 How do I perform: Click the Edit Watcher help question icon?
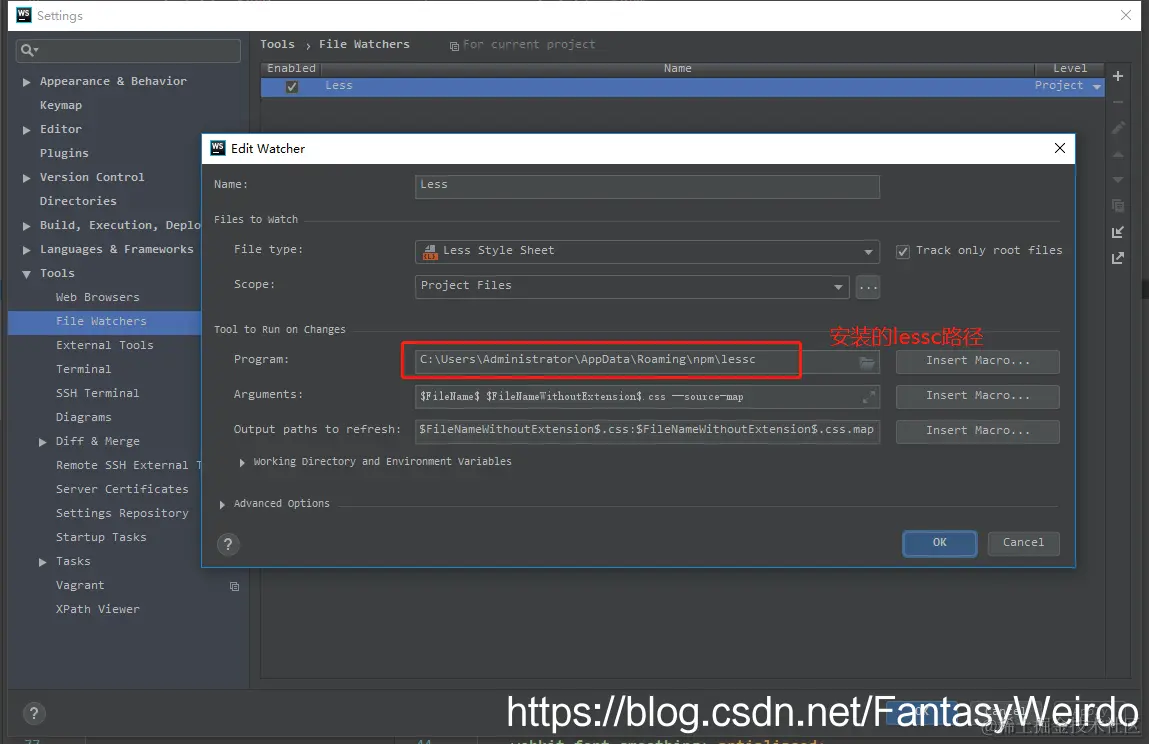point(228,544)
